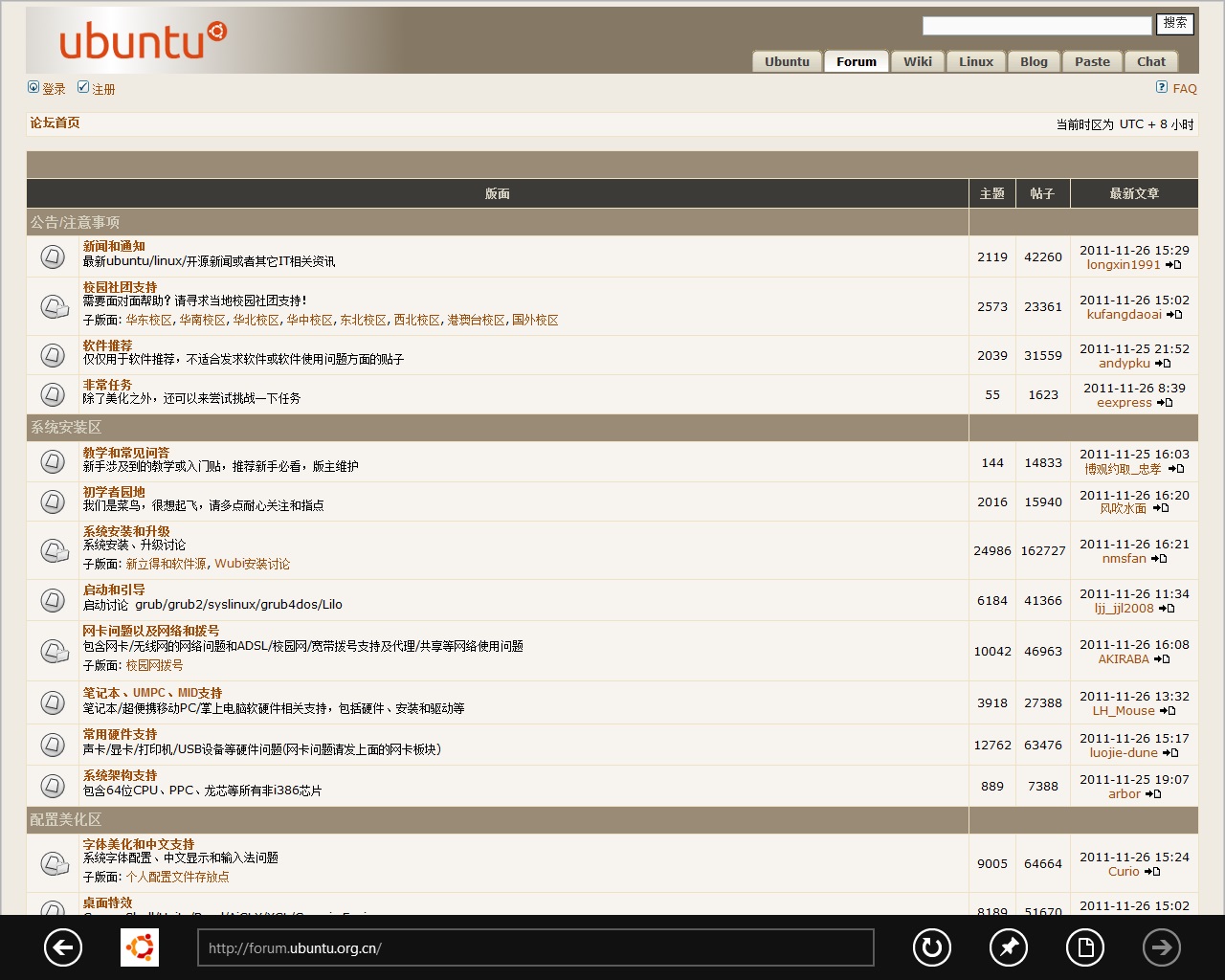Screen dimensions: 1225x980
Task: View latest post icon next to andypku
Action: point(1163,364)
